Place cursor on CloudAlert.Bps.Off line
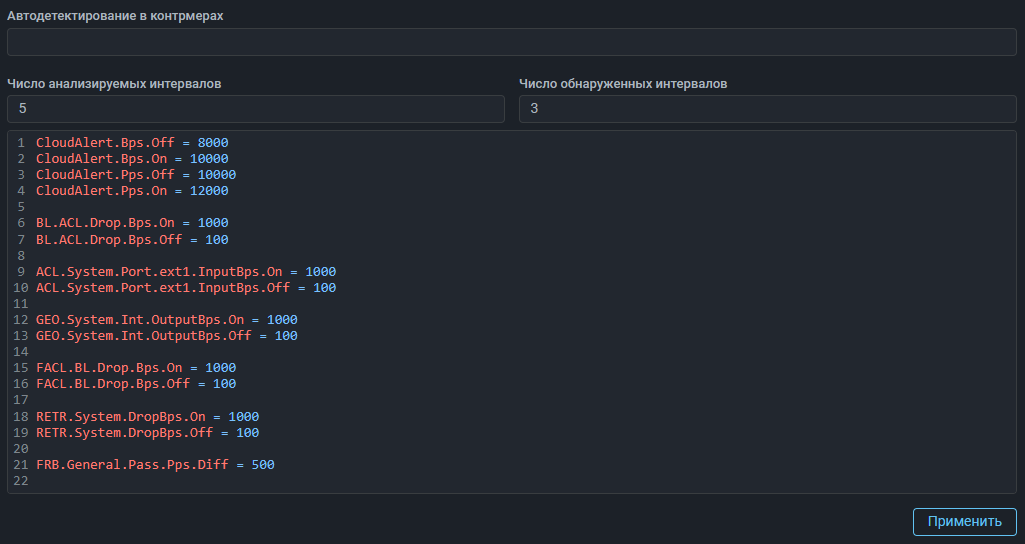1025x544 pixels. [105, 143]
